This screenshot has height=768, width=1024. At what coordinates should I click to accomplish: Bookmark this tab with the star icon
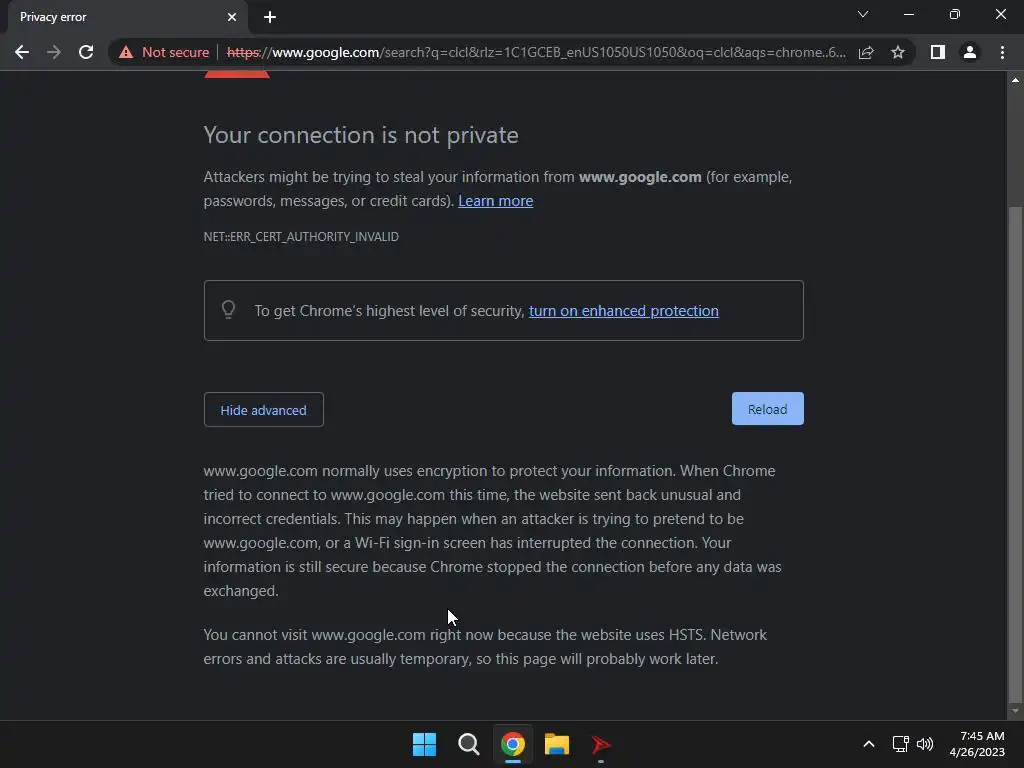[x=898, y=52]
